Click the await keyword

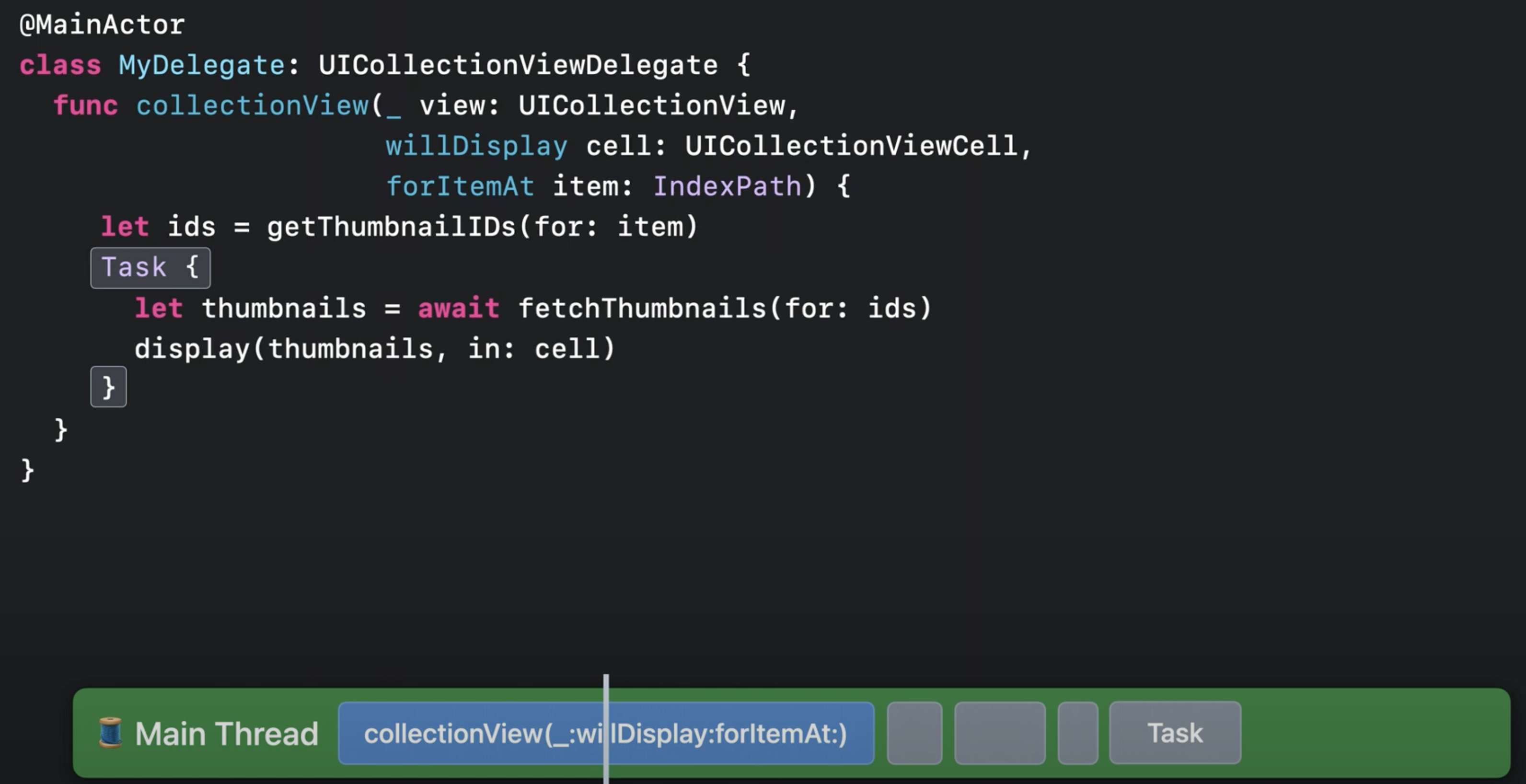coord(459,309)
